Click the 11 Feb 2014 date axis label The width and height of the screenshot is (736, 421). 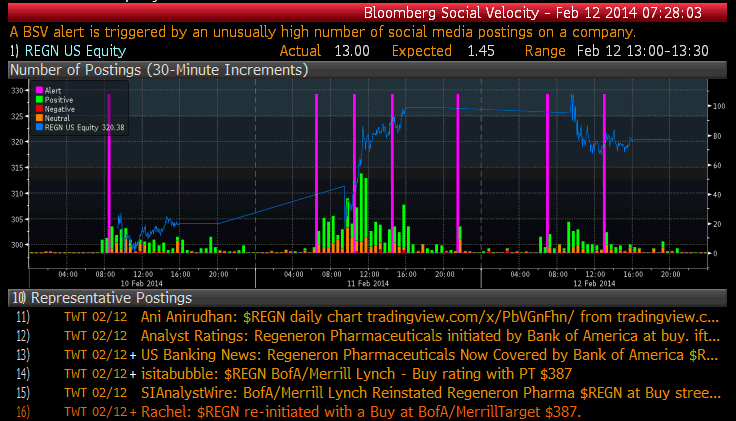click(x=366, y=282)
